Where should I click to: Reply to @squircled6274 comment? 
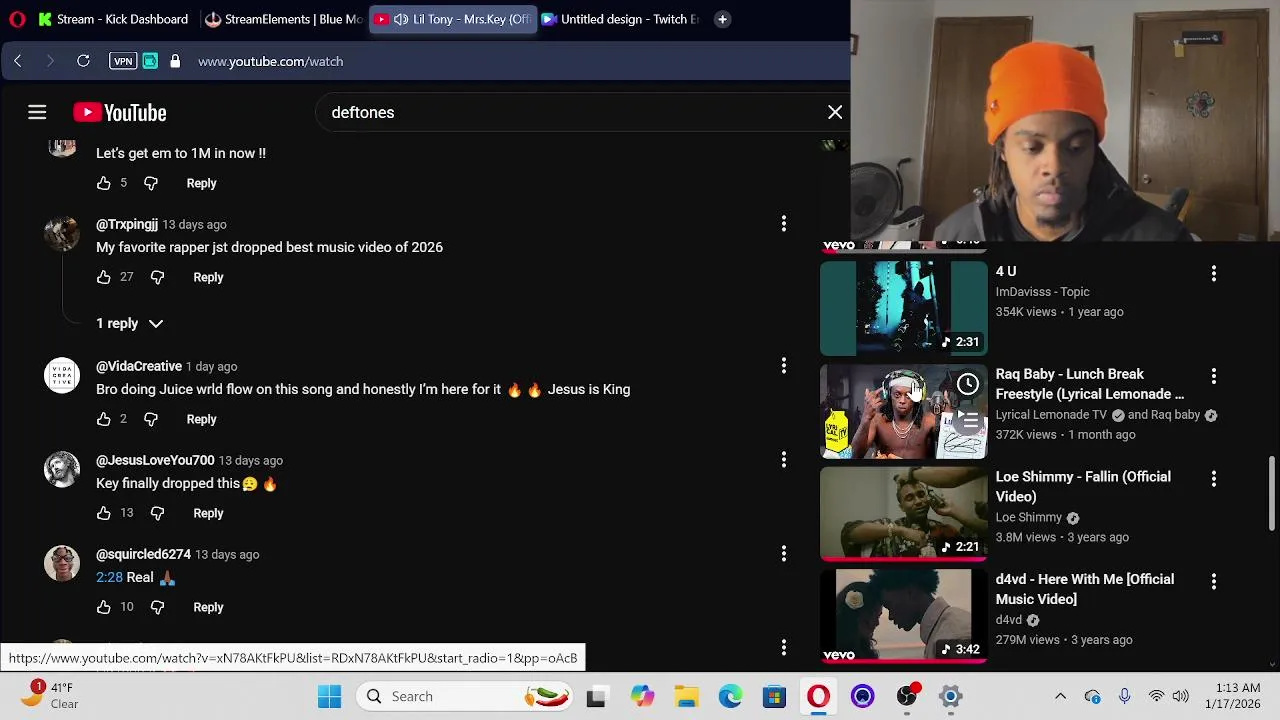pos(208,607)
